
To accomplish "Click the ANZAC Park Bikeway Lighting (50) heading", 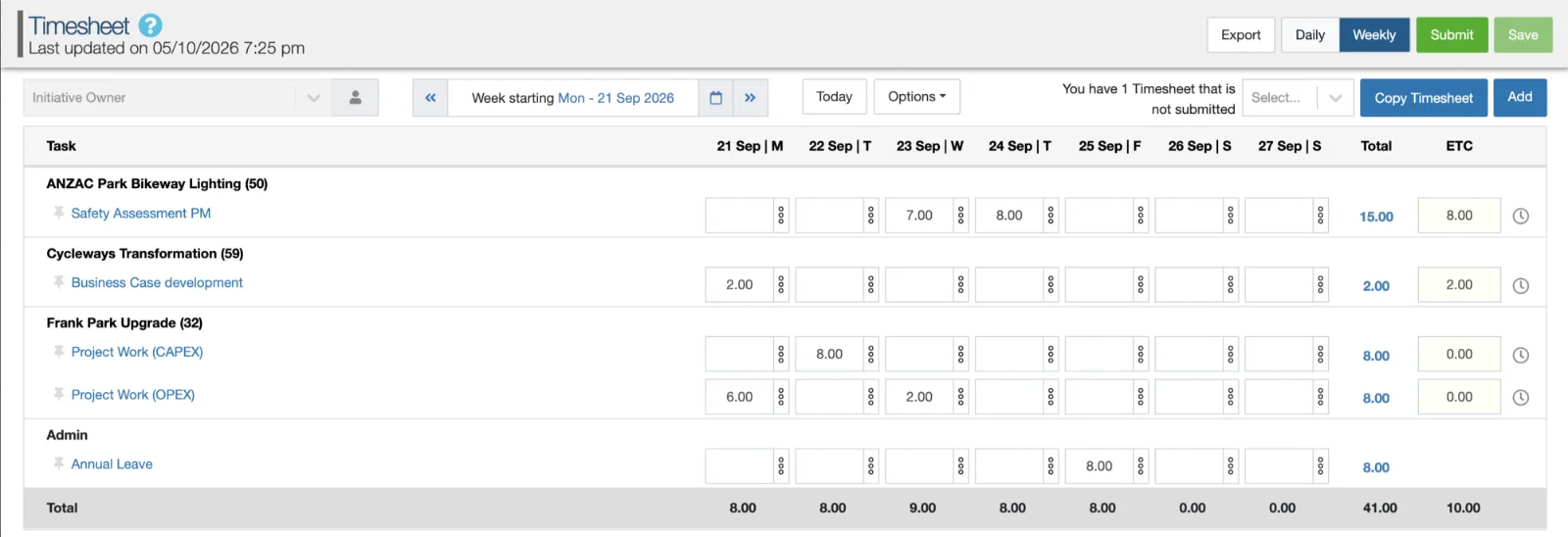I will 157,183.
